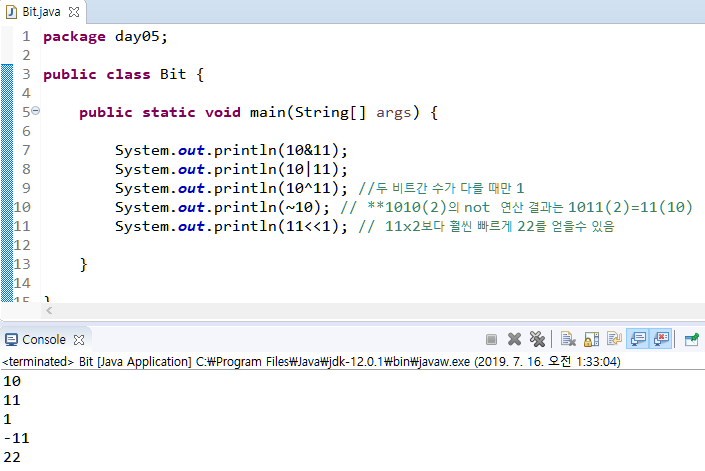Click the console output line '11'
The height and width of the screenshot is (471, 705).
click(x=12, y=400)
